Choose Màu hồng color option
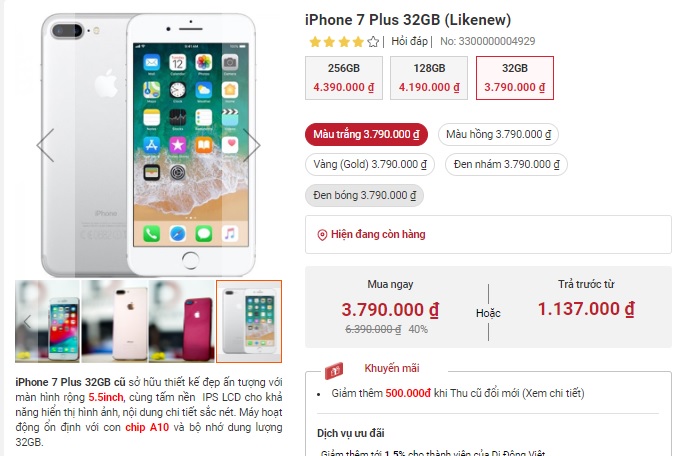 [x=498, y=134]
